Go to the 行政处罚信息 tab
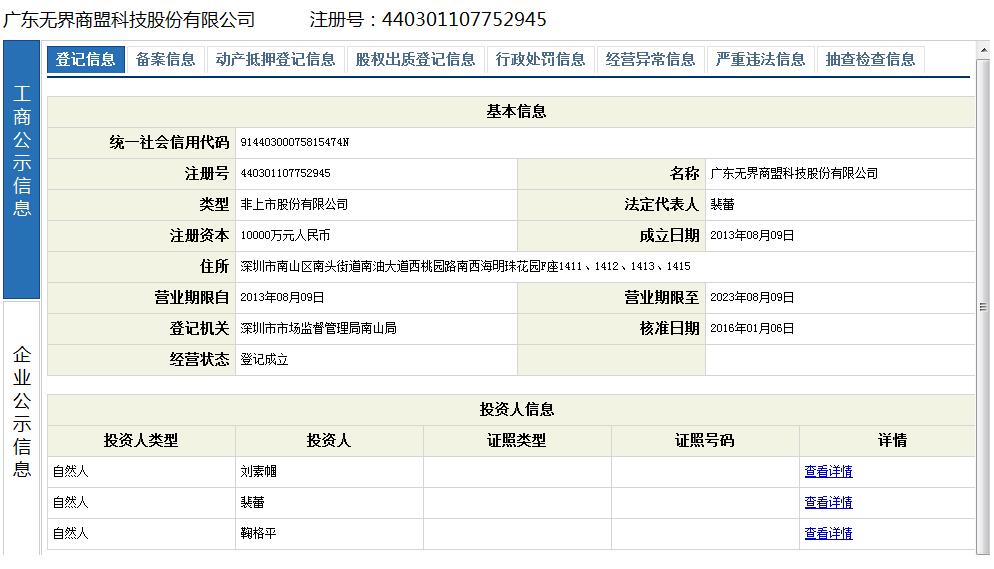The width and height of the screenshot is (994, 569). point(541,59)
